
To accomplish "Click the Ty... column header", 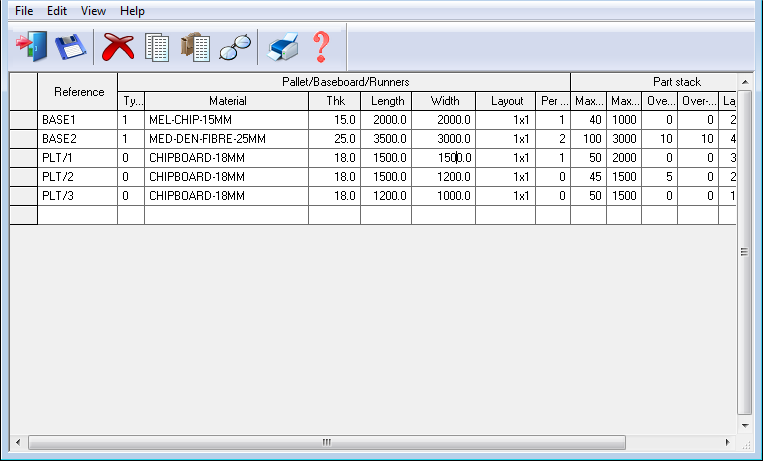I will (x=131, y=101).
